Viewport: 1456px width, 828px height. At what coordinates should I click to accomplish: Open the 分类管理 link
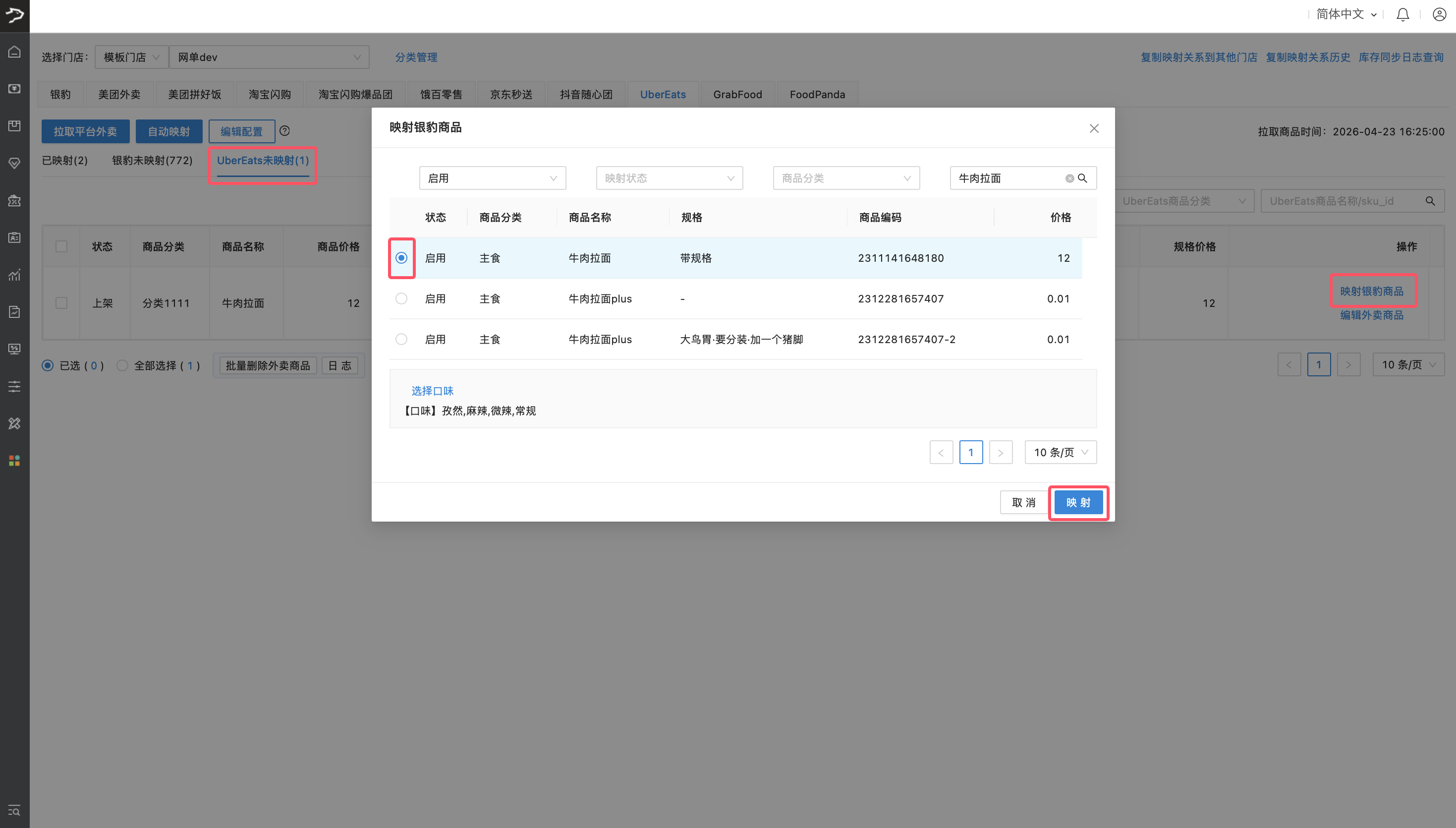click(416, 57)
